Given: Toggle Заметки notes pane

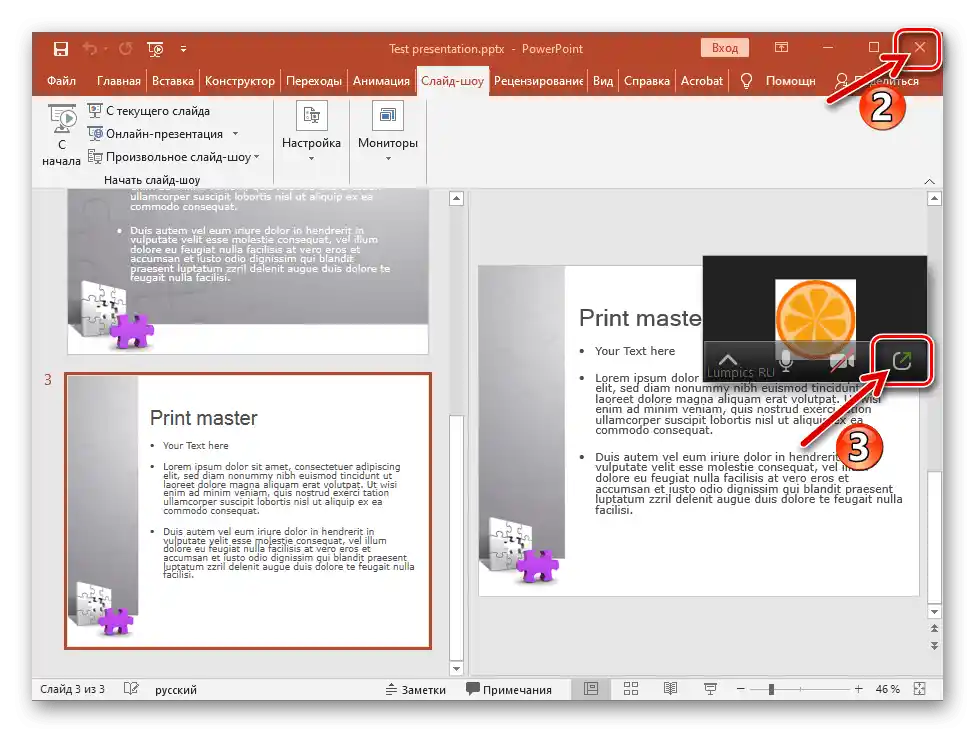Looking at the screenshot, I should (415, 689).
